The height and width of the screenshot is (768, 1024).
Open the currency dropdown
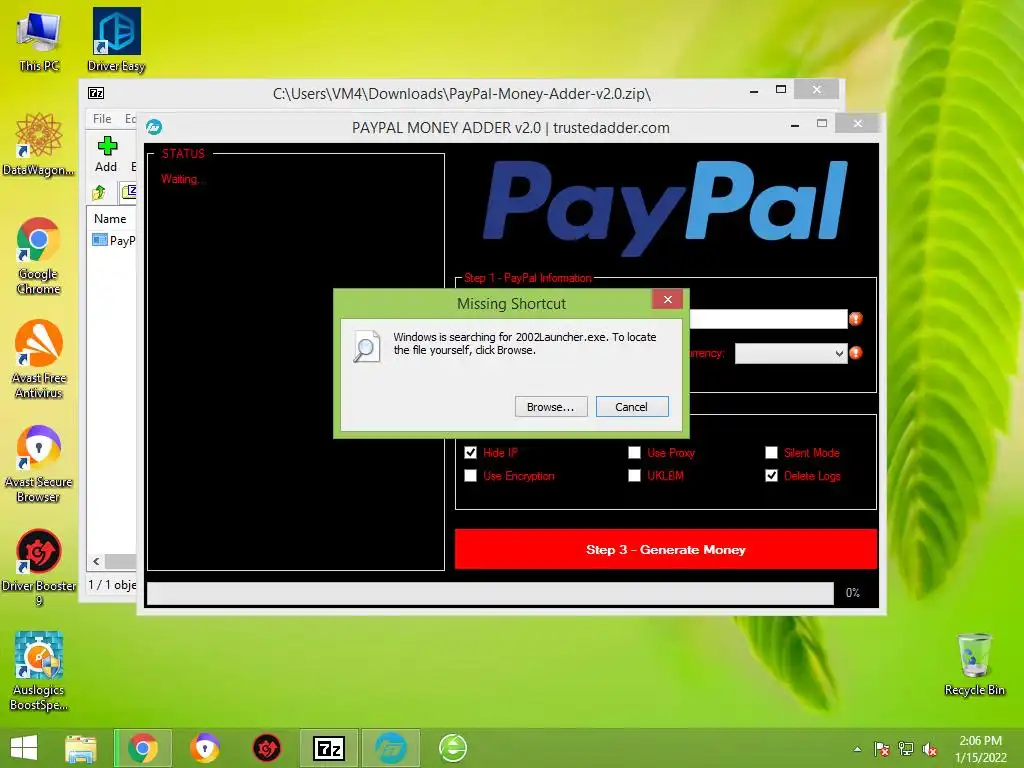pyautogui.click(x=791, y=353)
